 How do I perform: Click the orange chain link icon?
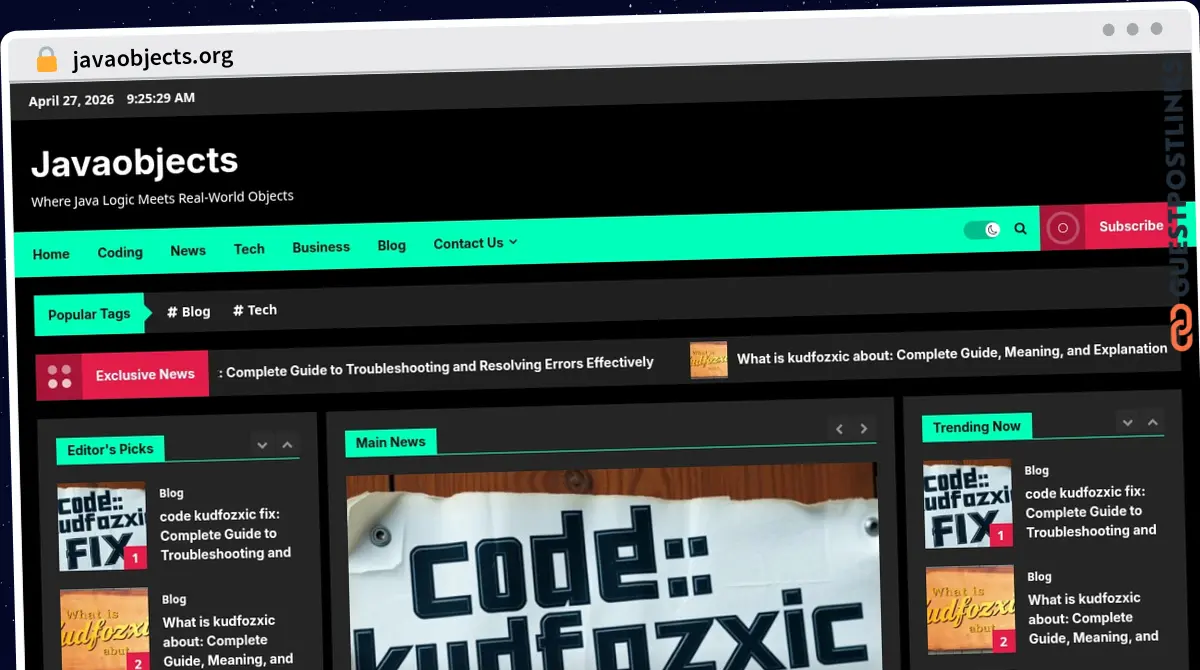tap(1182, 328)
